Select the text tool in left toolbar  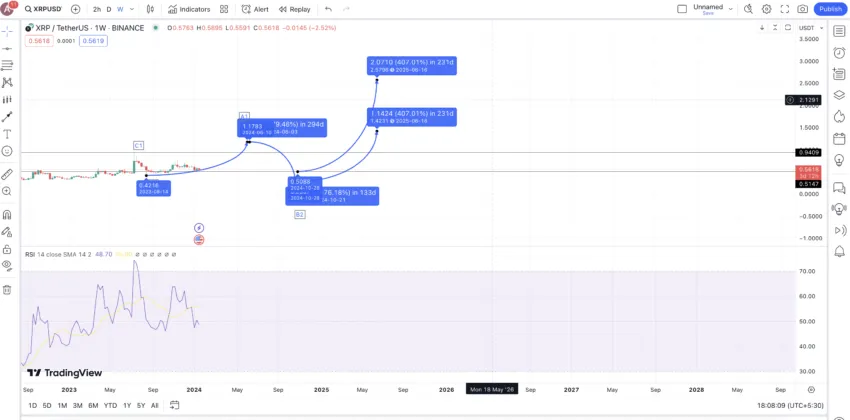[7, 134]
